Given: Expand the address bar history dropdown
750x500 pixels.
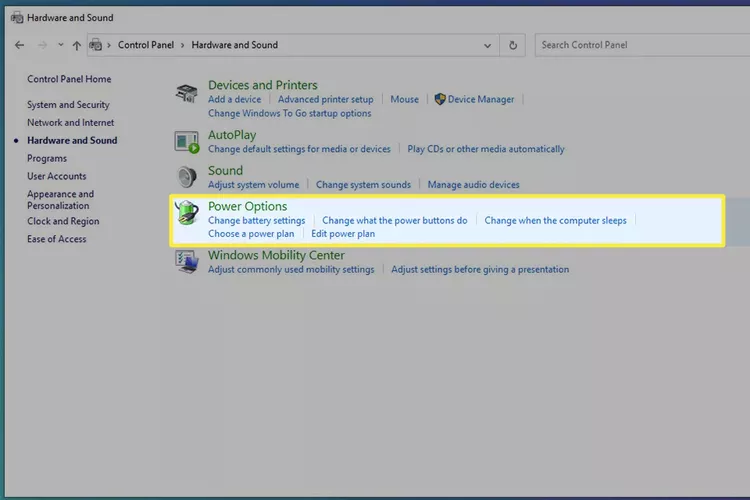Looking at the screenshot, I should point(487,45).
